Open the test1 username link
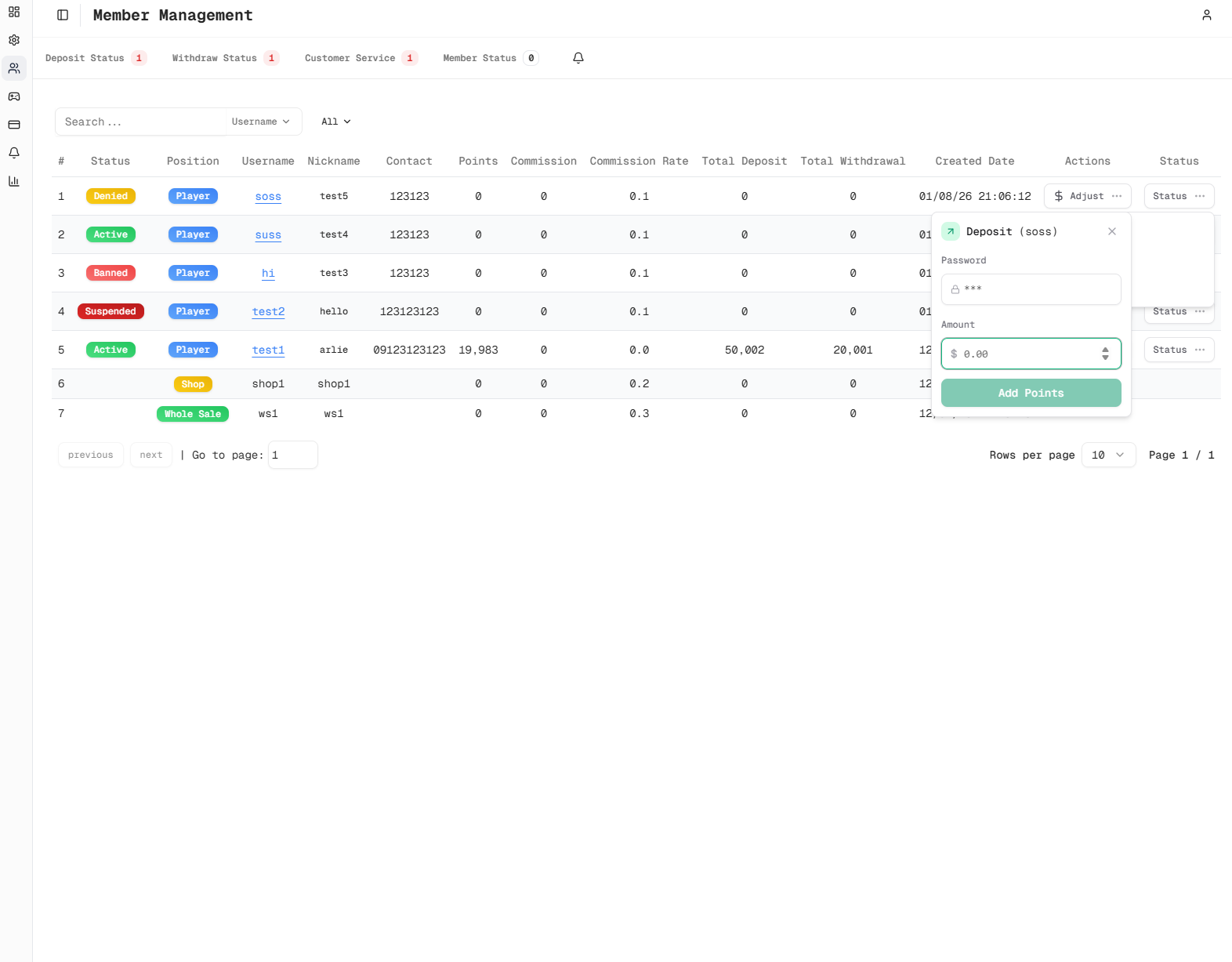 click(x=268, y=350)
